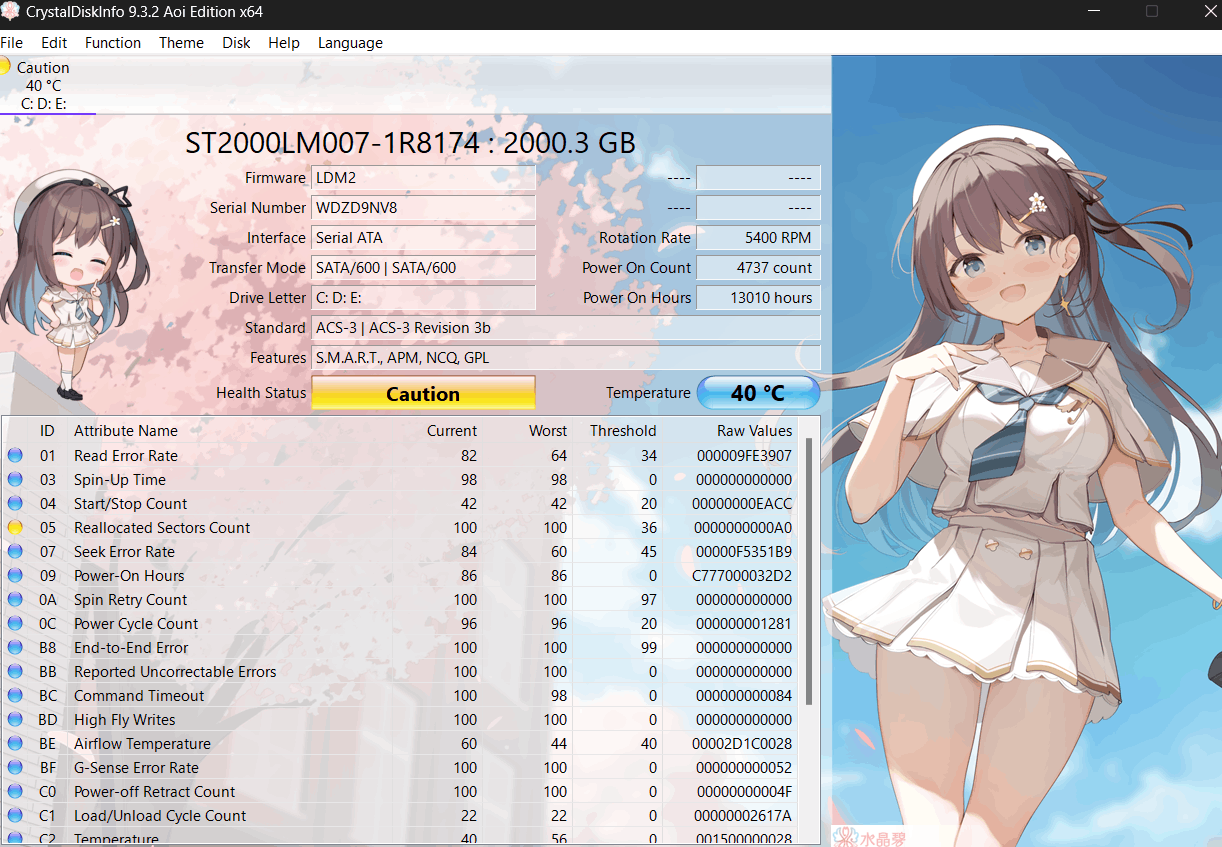Viewport: 1222px width, 847px height.
Task: Open the Theme menu
Action: [x=181, y=43]
